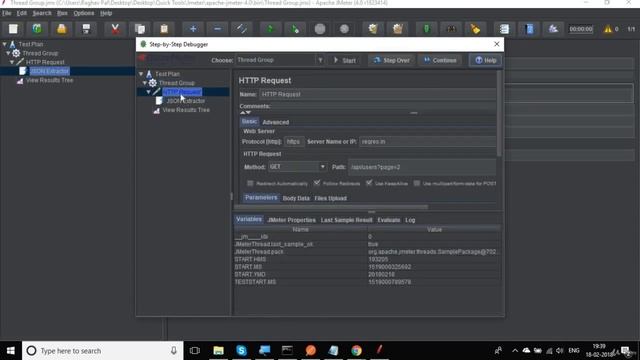640x360 pixels.
Task: Click the green bug debugger toolbar icon
Action: click(x=427, y=29)
